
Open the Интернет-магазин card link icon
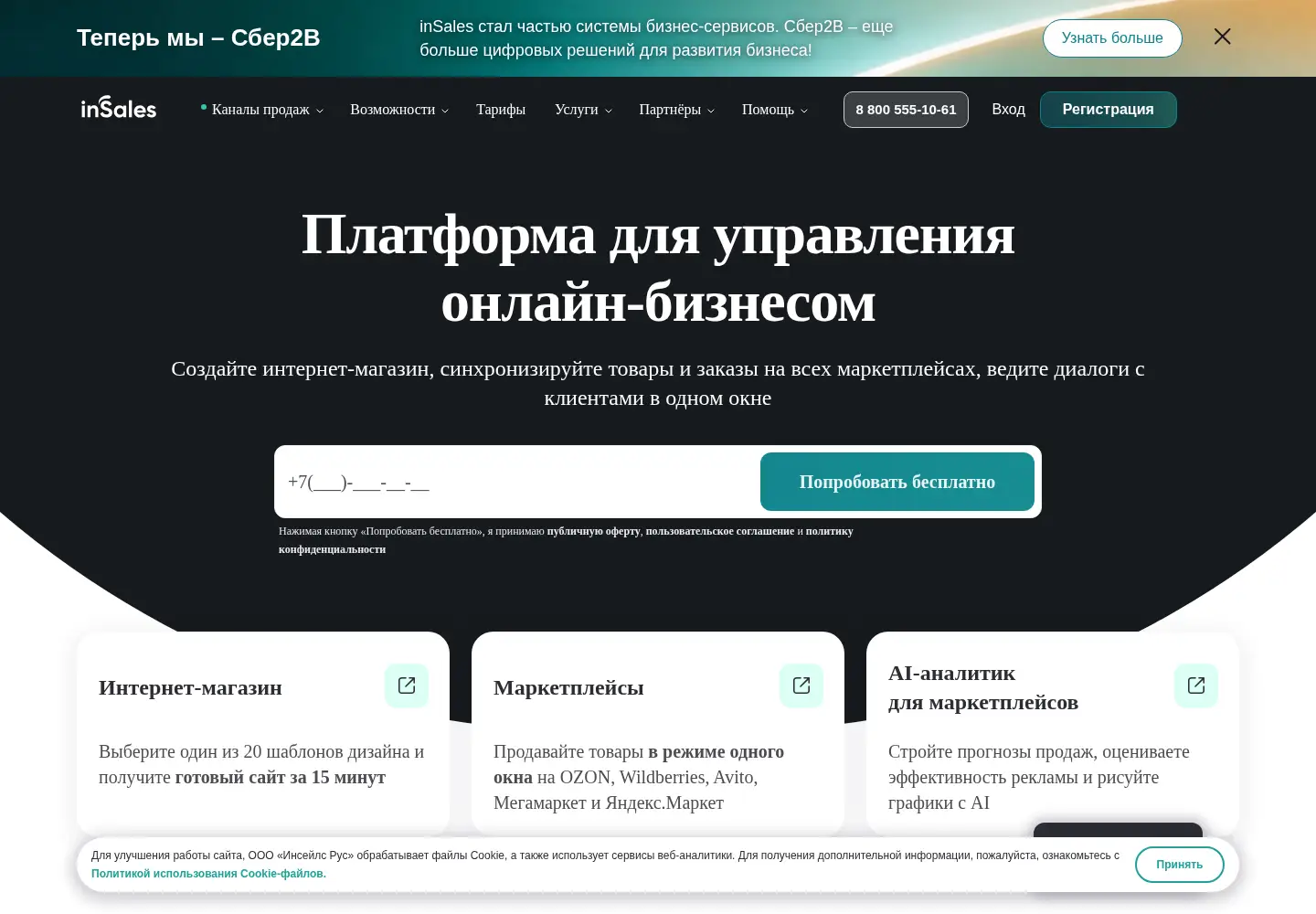click(x=407, y=685)
